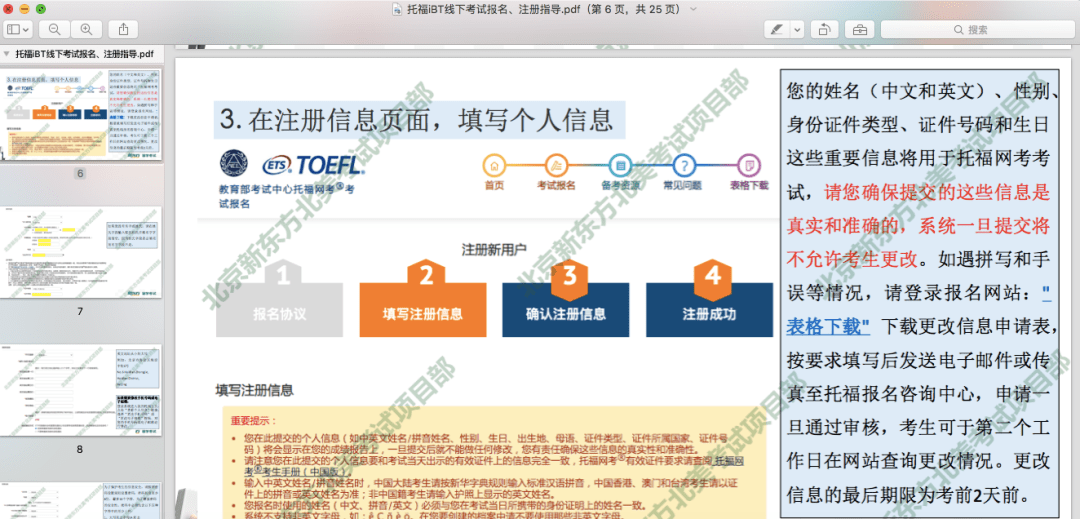
Task: Click the PDF document icon in title bar
Action: pos(397,9)
